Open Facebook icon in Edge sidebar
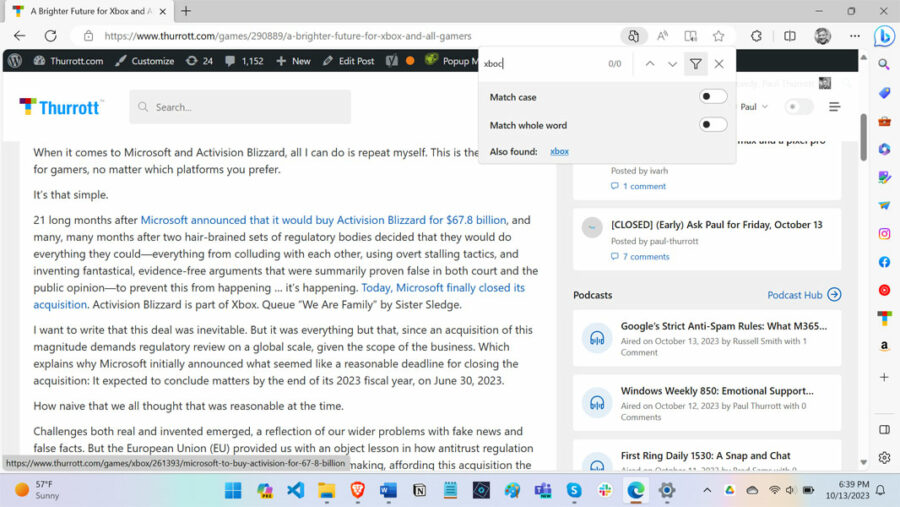Viewport: 900px width, 507px height. pos(884,262)
